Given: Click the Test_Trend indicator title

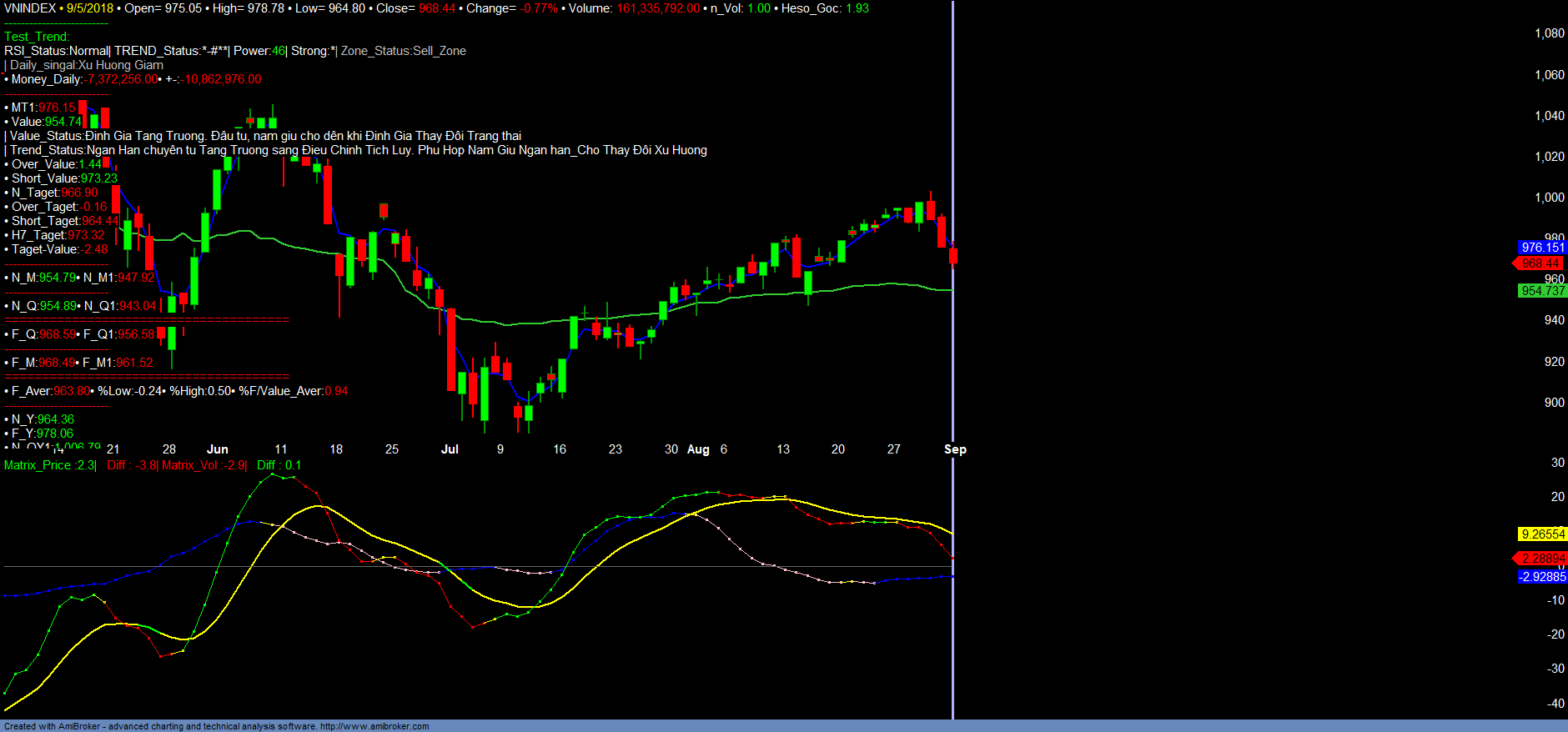Looking at the screenshot, I should coord(37,37).
